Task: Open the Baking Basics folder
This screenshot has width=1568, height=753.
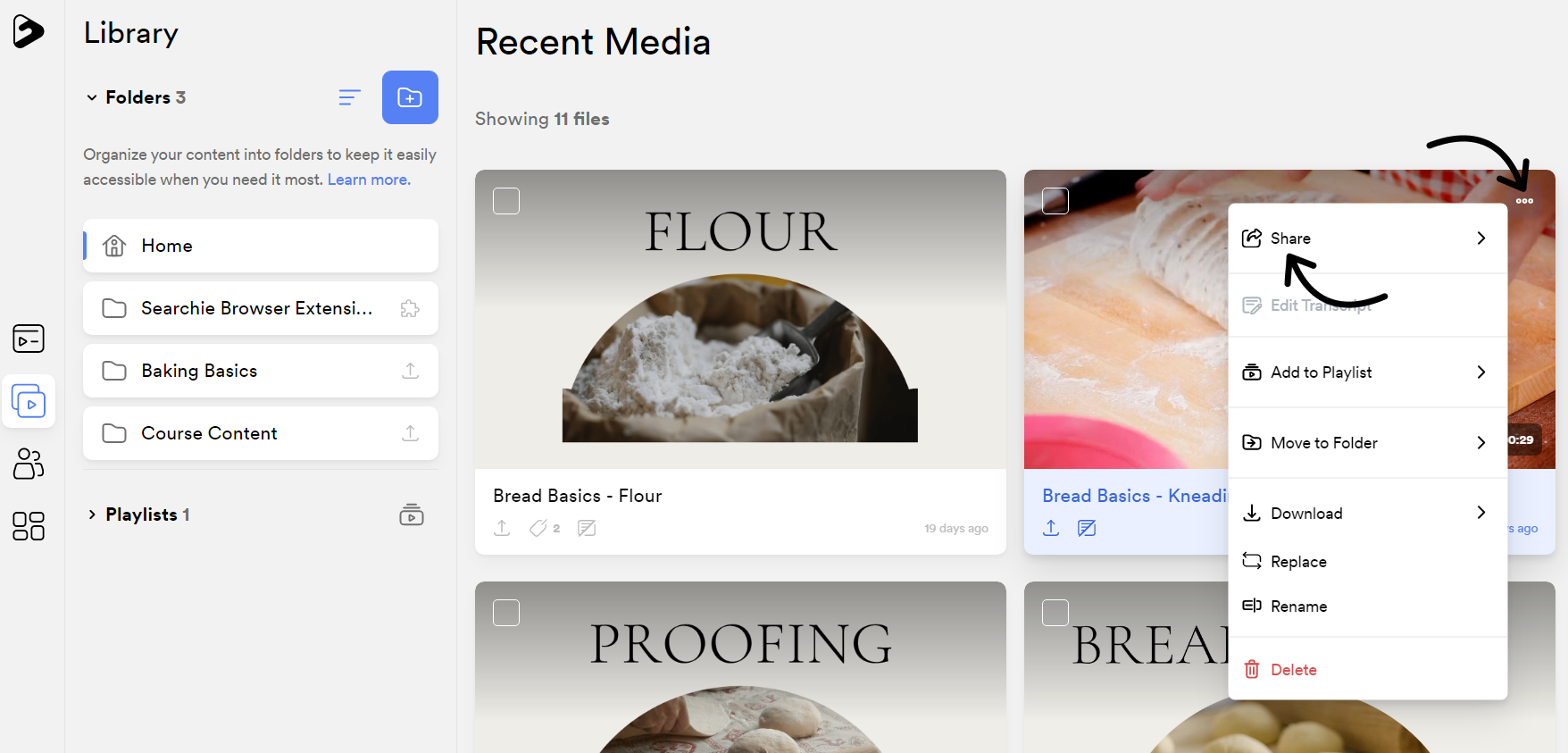Action: click(261, 371)
